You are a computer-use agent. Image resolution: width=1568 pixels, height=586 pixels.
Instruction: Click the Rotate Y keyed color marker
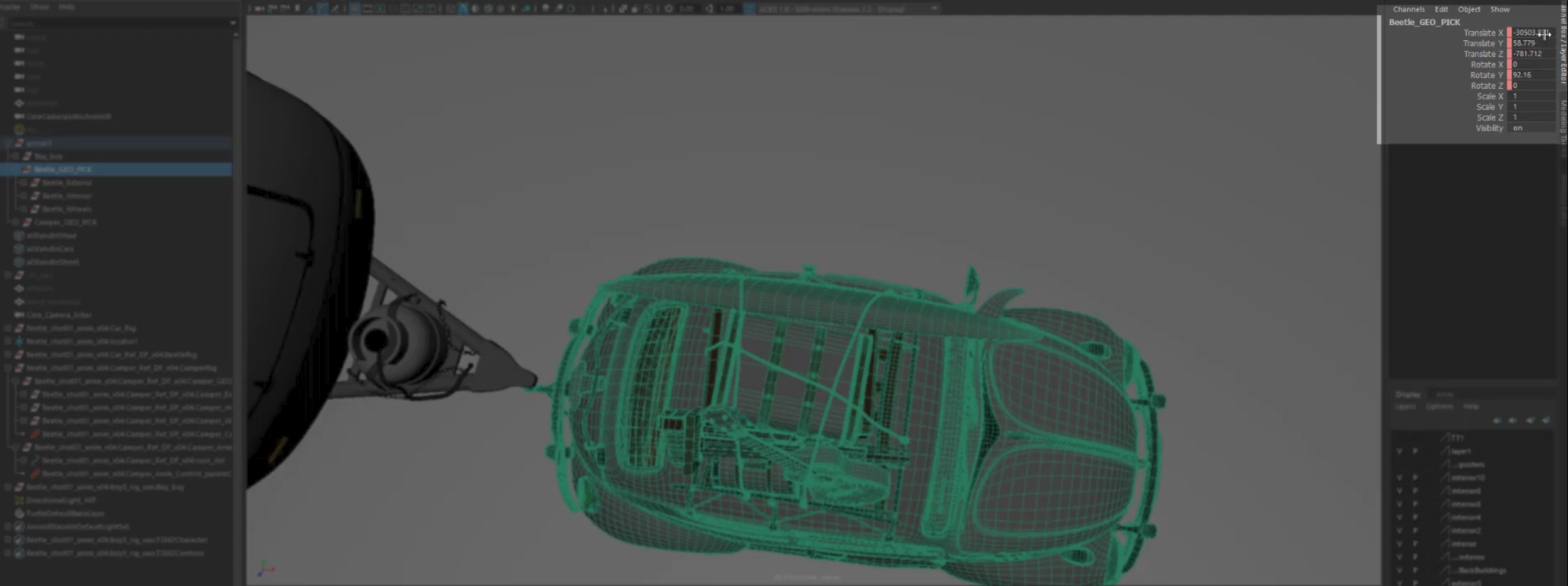click(1509, 75)
